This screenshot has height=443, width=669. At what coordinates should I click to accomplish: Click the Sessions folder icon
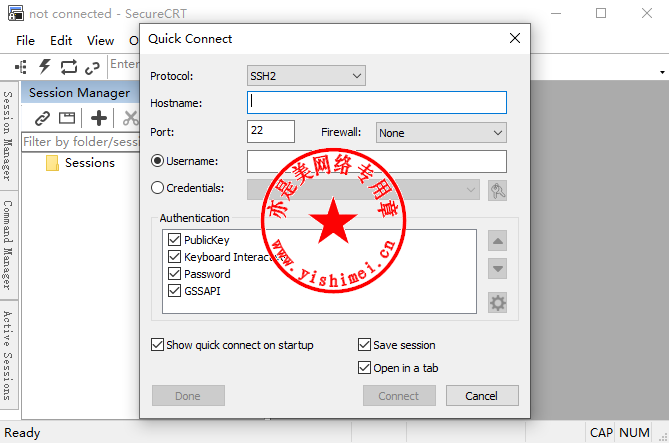[x=52, y=163]
